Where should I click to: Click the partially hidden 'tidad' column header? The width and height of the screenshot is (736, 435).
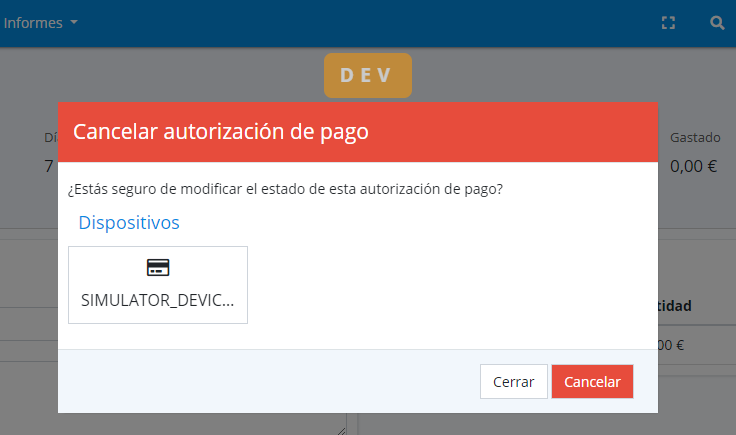675,306
